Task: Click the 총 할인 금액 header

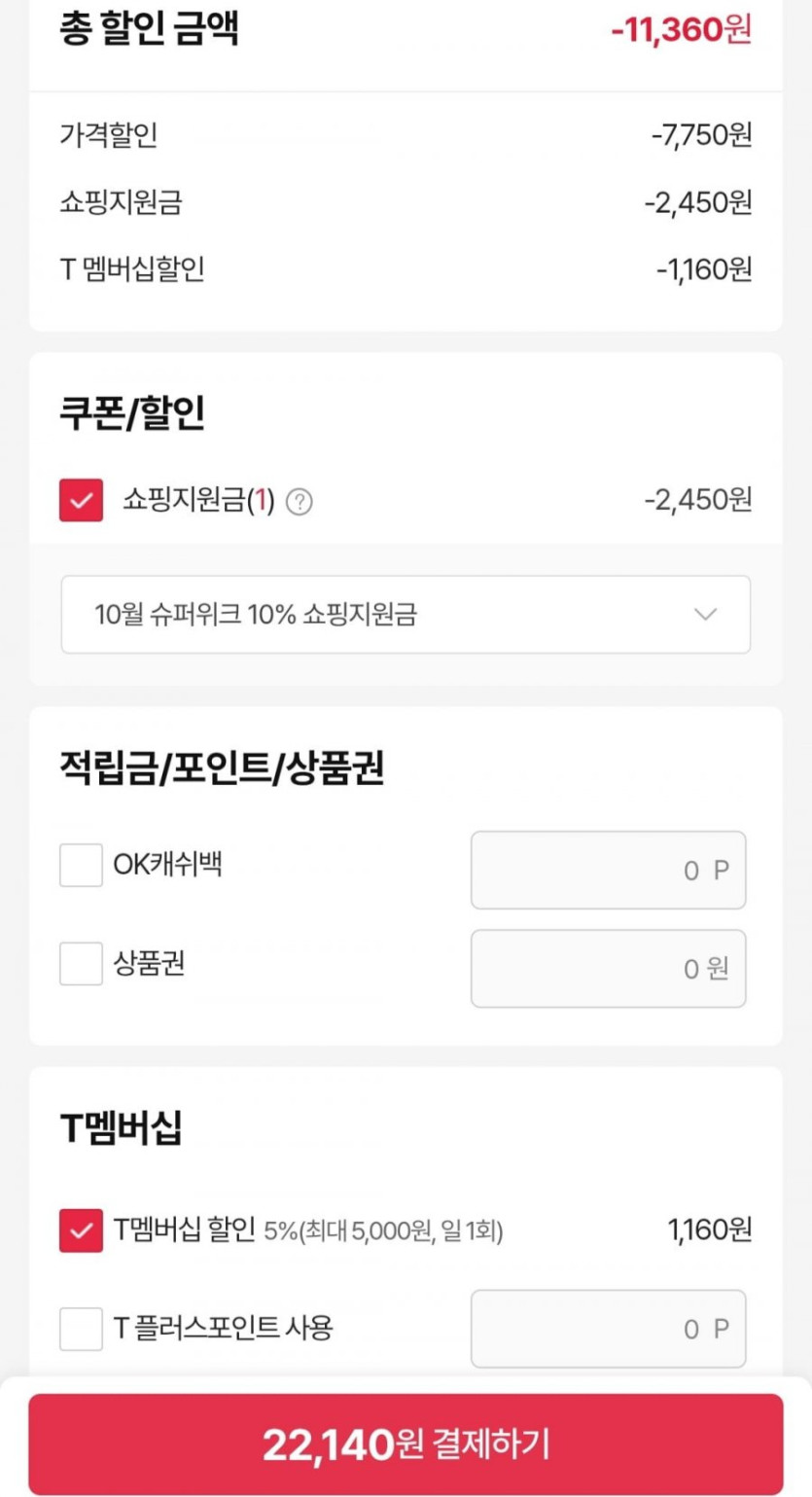Action: tap(149, 29)
